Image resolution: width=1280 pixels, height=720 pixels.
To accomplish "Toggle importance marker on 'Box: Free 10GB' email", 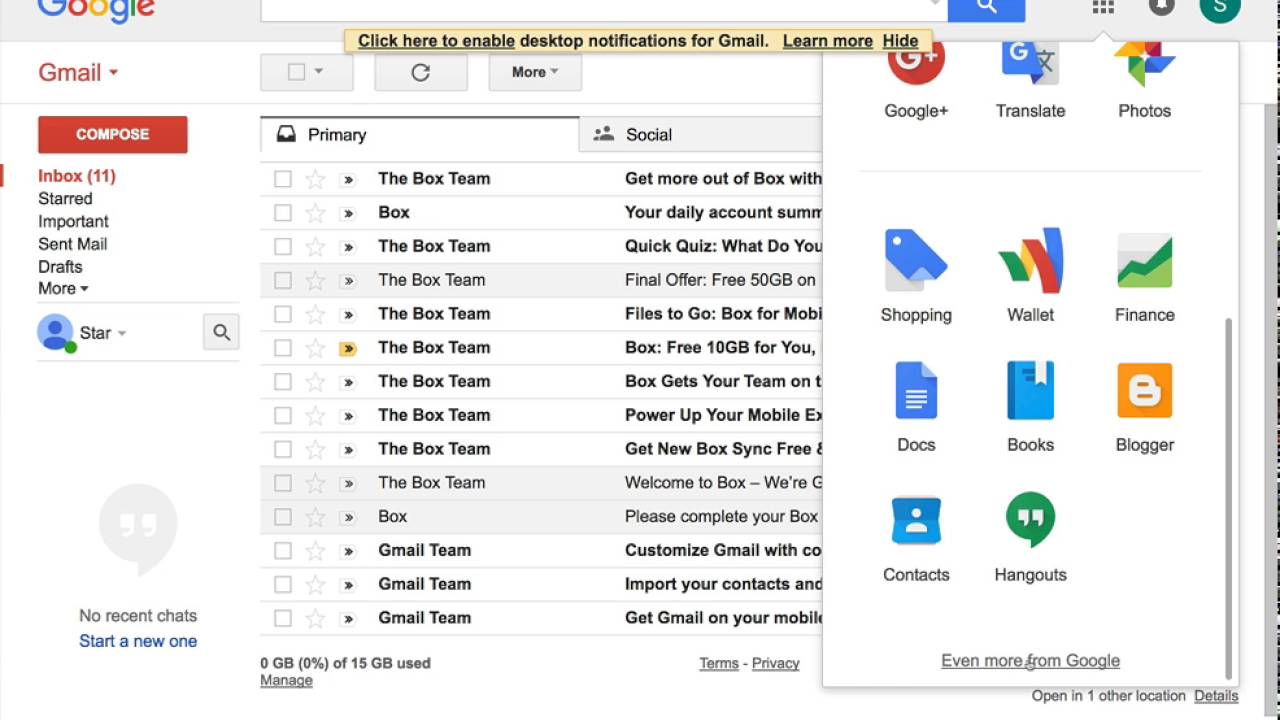I will pos(348,348).
